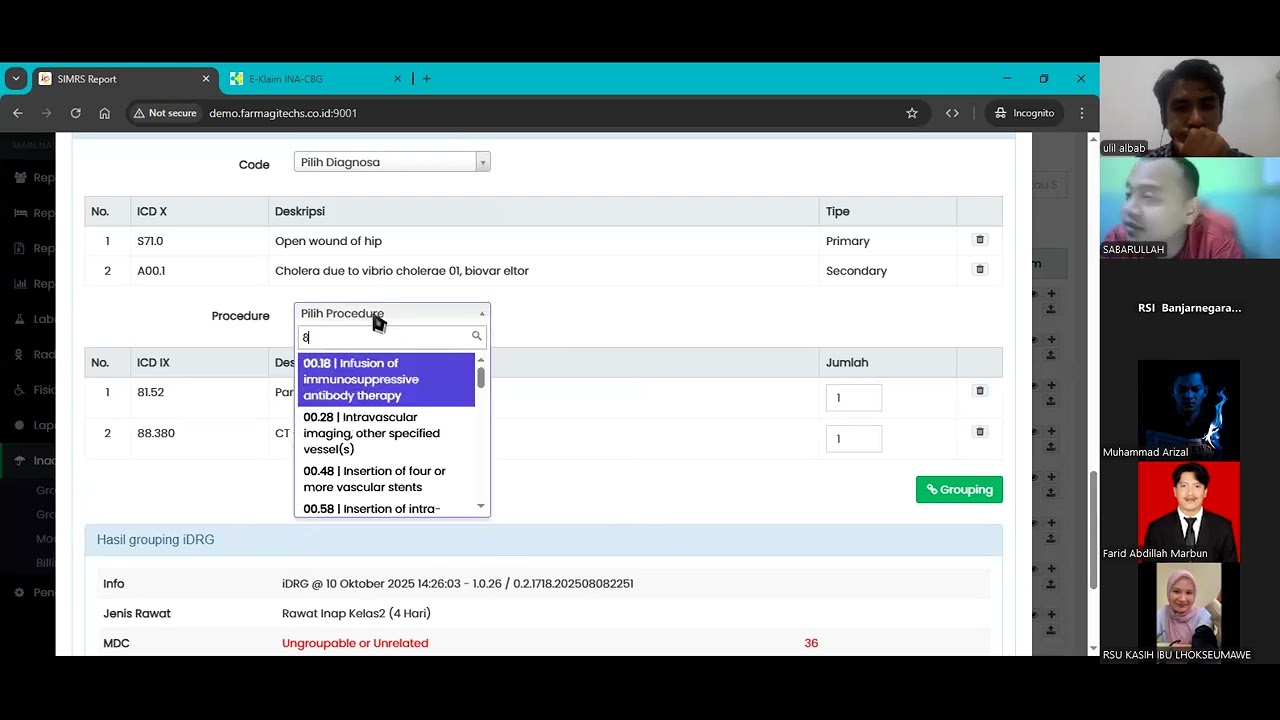Click the users icon in sidebar
The width and height of the screenshot is (1280, 720).
point(20,178)
